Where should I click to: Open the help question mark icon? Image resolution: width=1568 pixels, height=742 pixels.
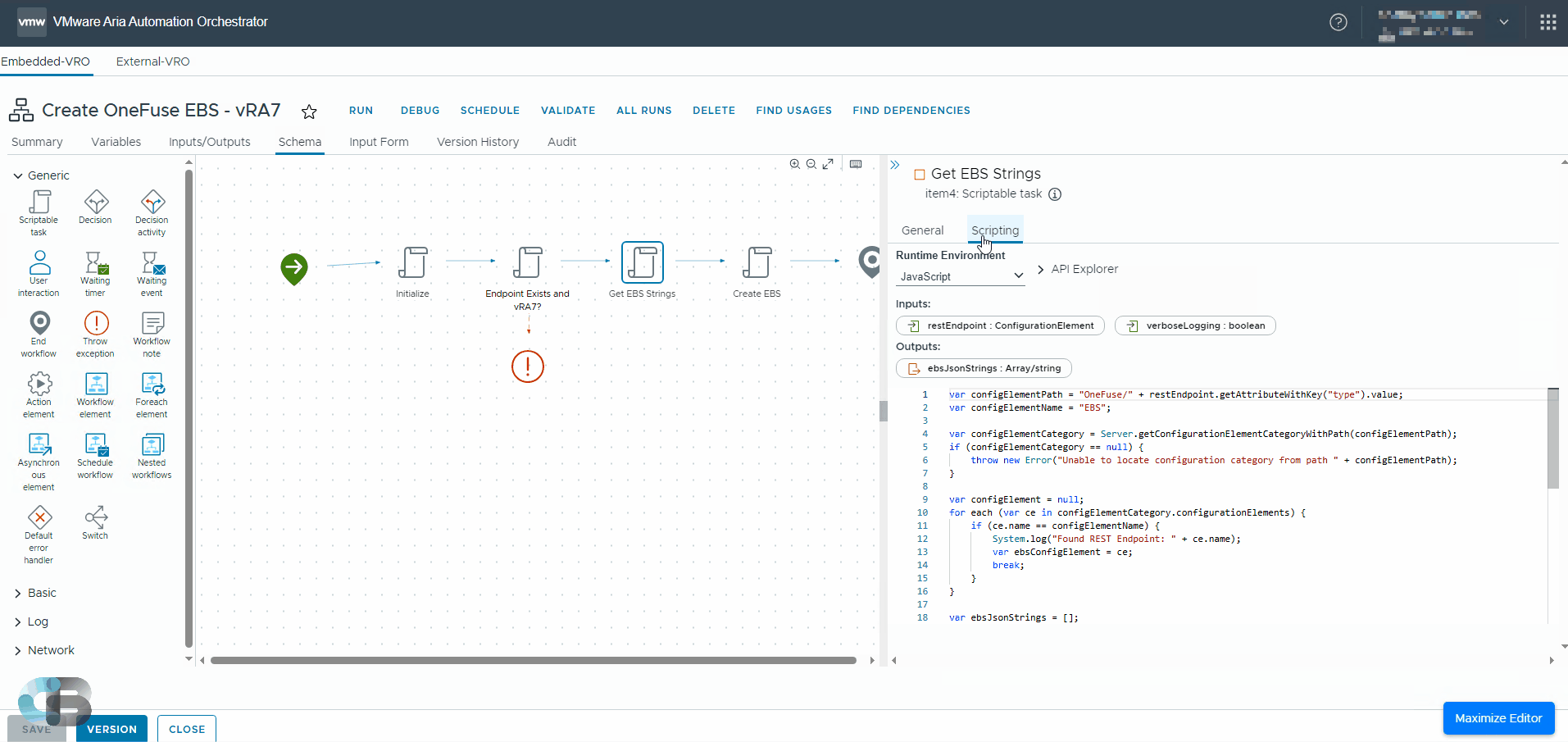[x=1338, y=22]
